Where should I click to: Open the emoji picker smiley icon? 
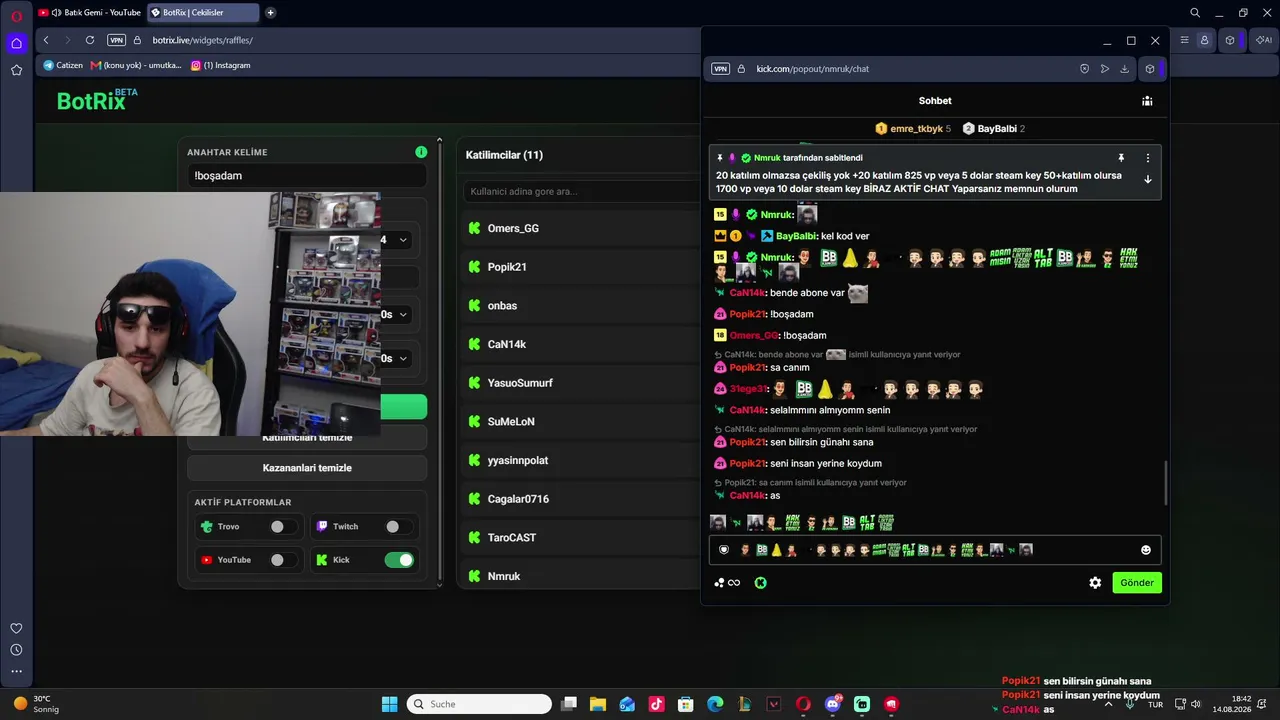click(x=1146, y=550)
